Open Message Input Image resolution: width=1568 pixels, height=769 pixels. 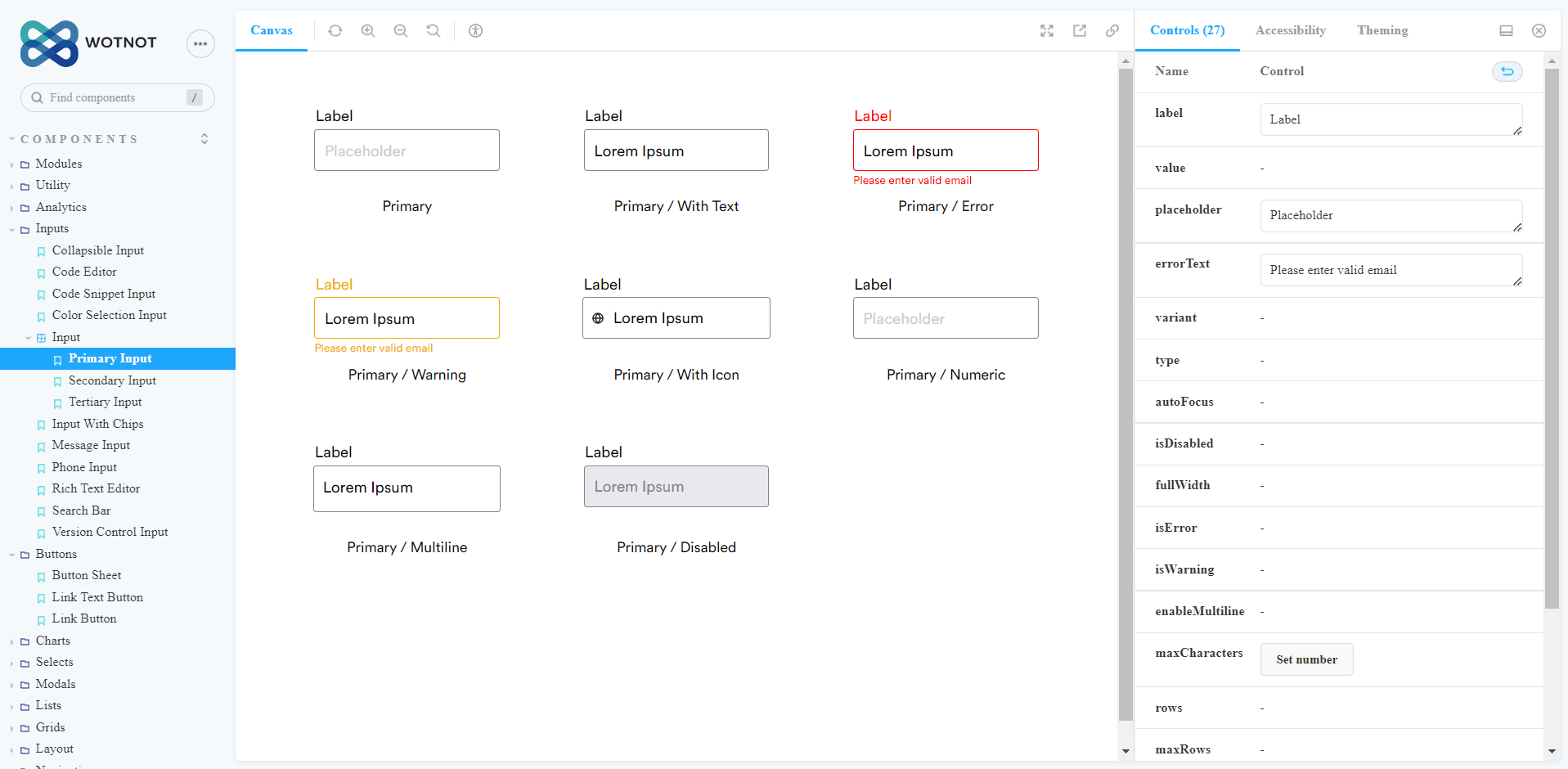91,445
